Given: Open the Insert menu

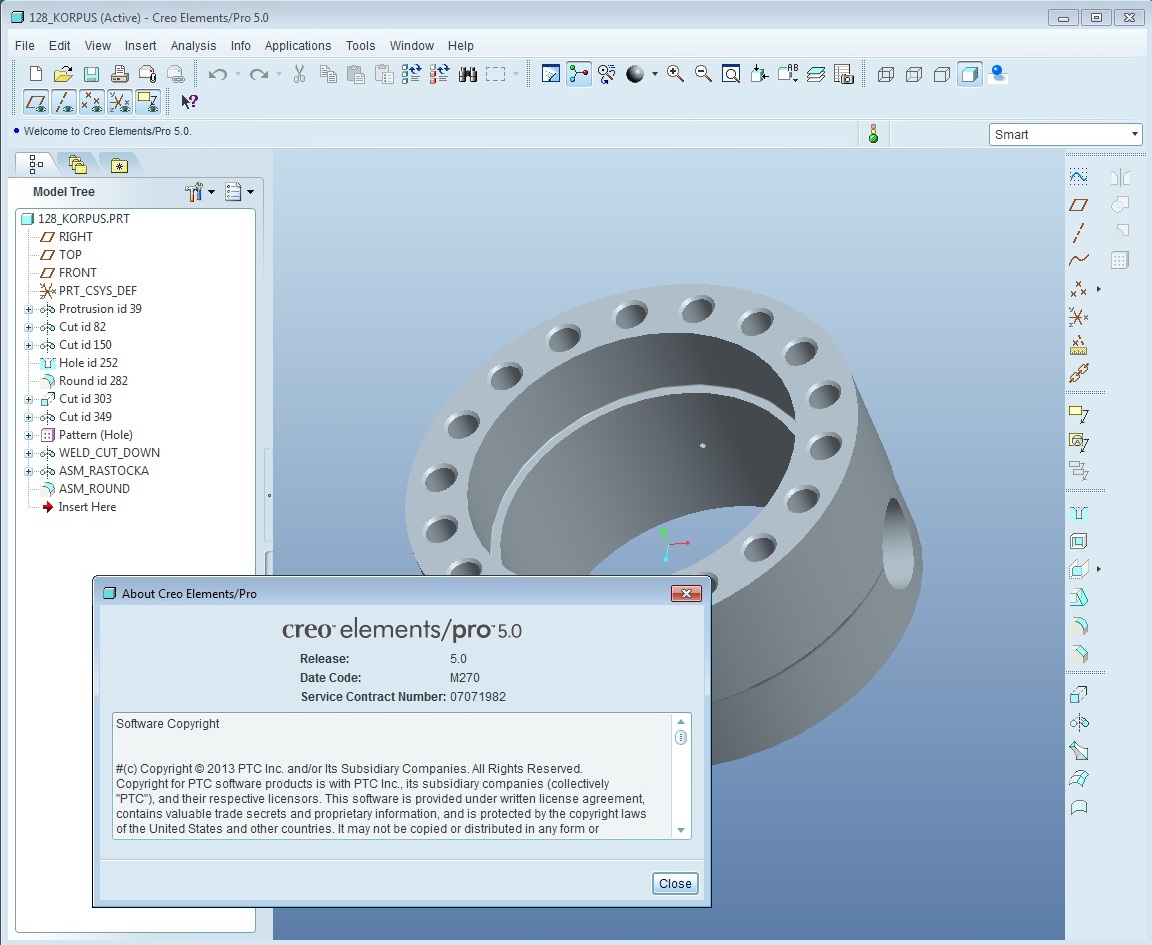Looking at the screenshot, I should point(140,46).
